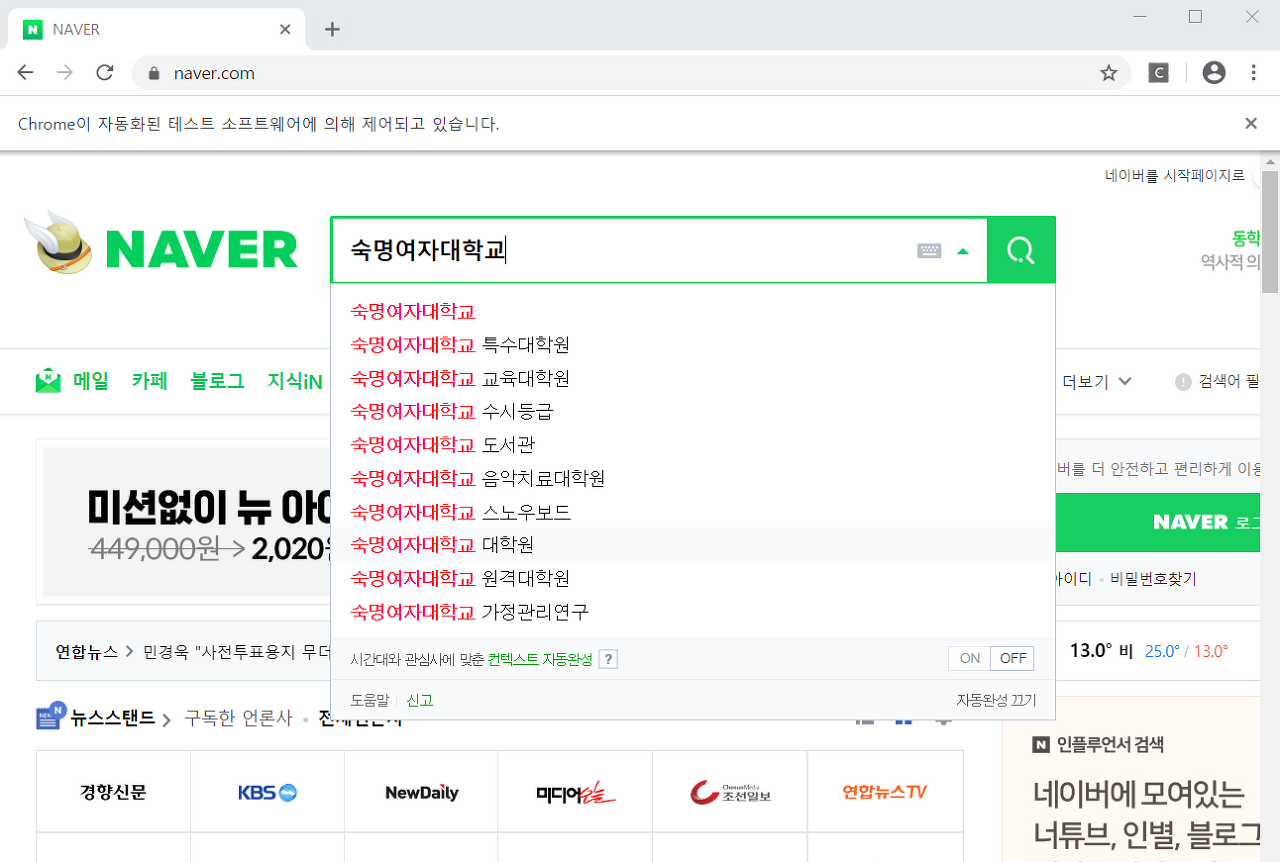Click the C extension icon in toolbar
The width and height of the screenshot is (1280, 862).
[1158, 73]
